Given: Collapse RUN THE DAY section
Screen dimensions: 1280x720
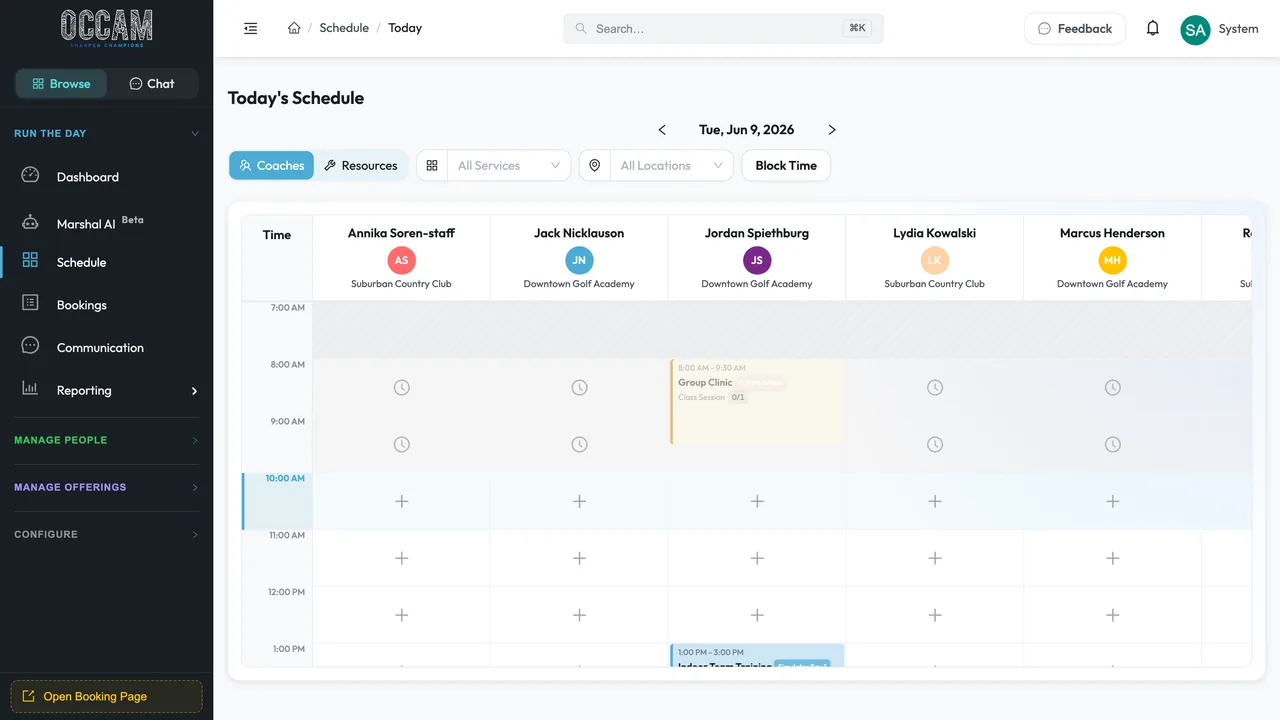Looking at the screenshot, I should pyautogui.click(x=106, y=133).
